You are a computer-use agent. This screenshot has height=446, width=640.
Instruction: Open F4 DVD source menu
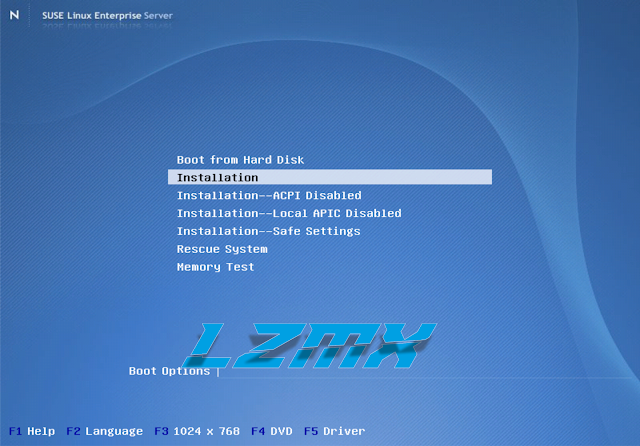pos(271,431)
